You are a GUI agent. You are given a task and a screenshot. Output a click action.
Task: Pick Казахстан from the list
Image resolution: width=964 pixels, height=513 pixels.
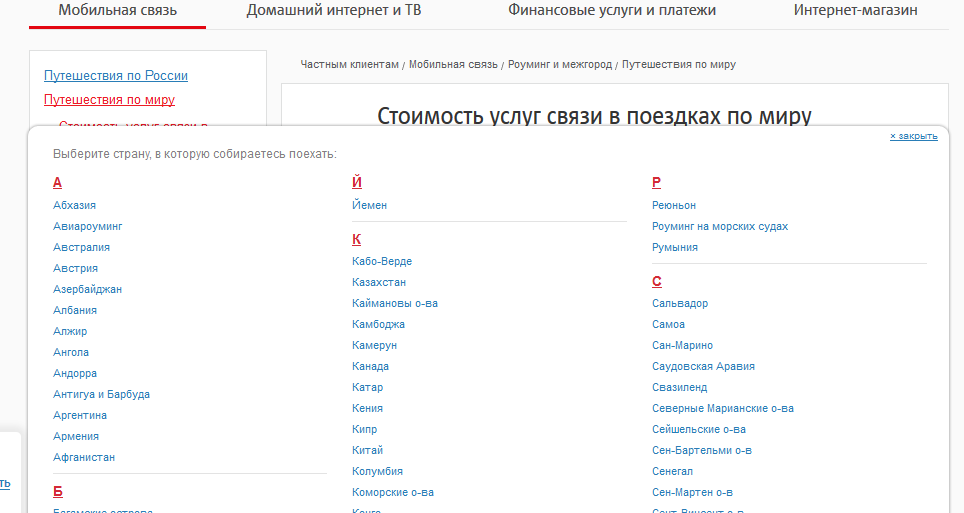(379, 282)
